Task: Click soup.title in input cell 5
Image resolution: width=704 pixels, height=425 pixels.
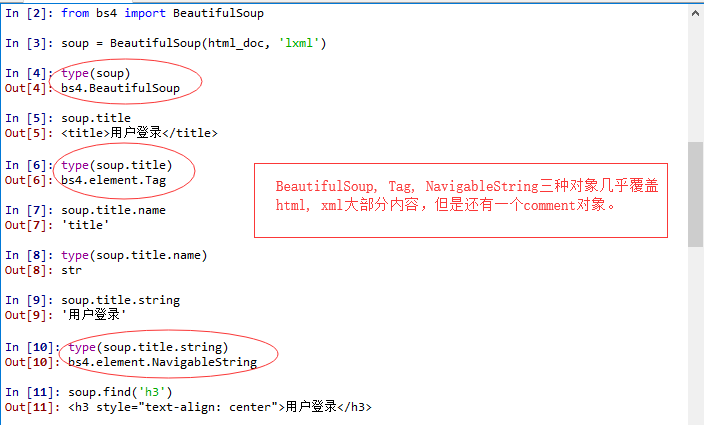Action: tap(96, 118)
